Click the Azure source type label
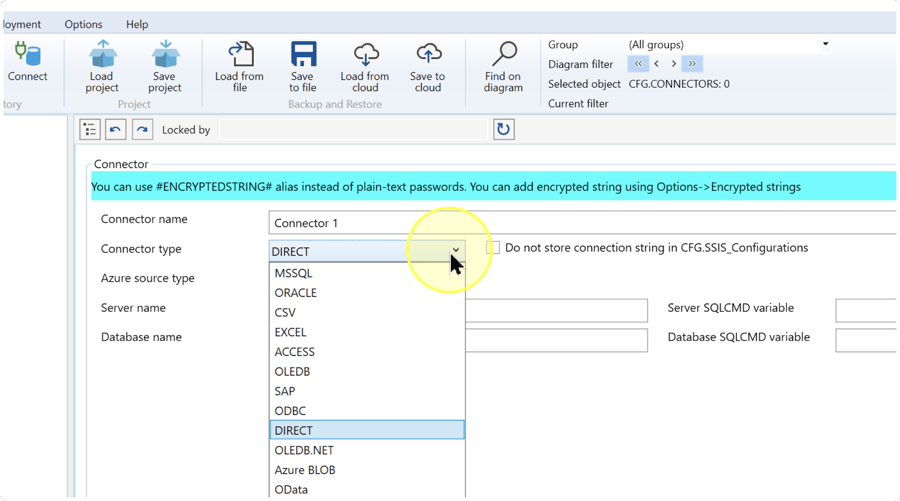The width and height of the screenshot is (900, 501). pyautogui.click(x=148, y=278)
